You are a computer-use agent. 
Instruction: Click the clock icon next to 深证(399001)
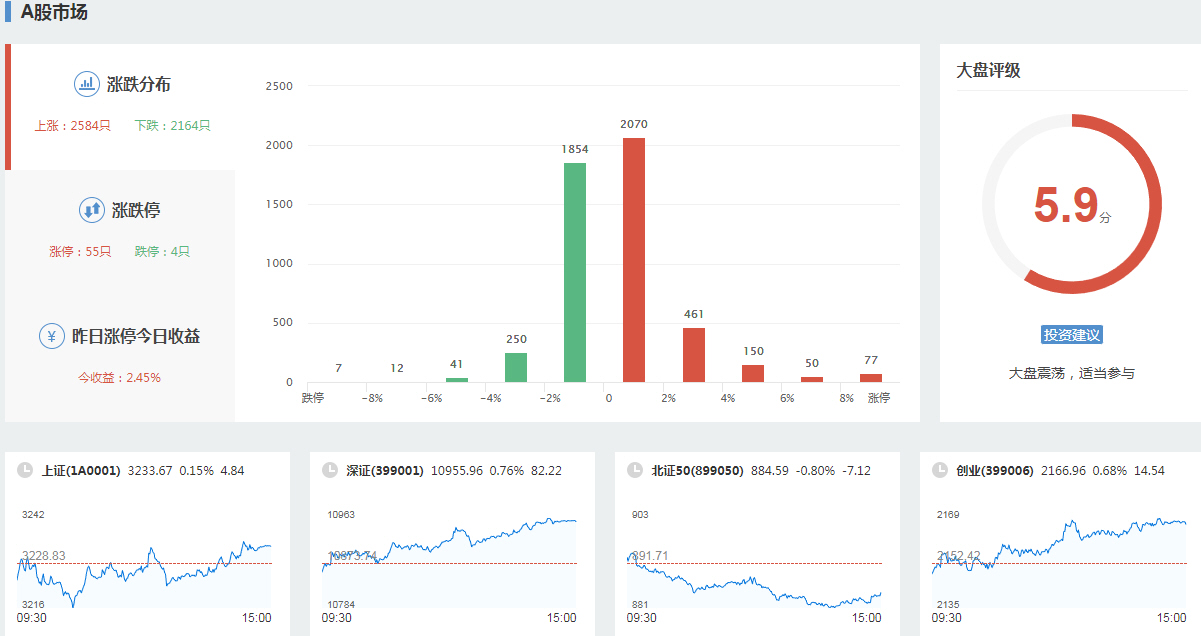pos(330,470)
